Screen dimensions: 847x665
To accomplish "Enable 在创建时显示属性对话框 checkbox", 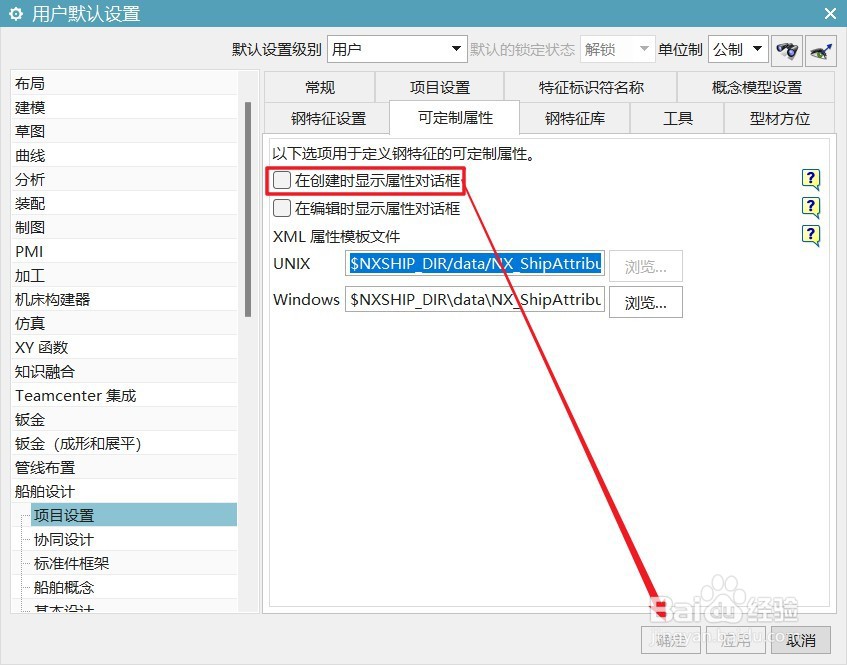I will pyautogui.click(x=281, y=179).
